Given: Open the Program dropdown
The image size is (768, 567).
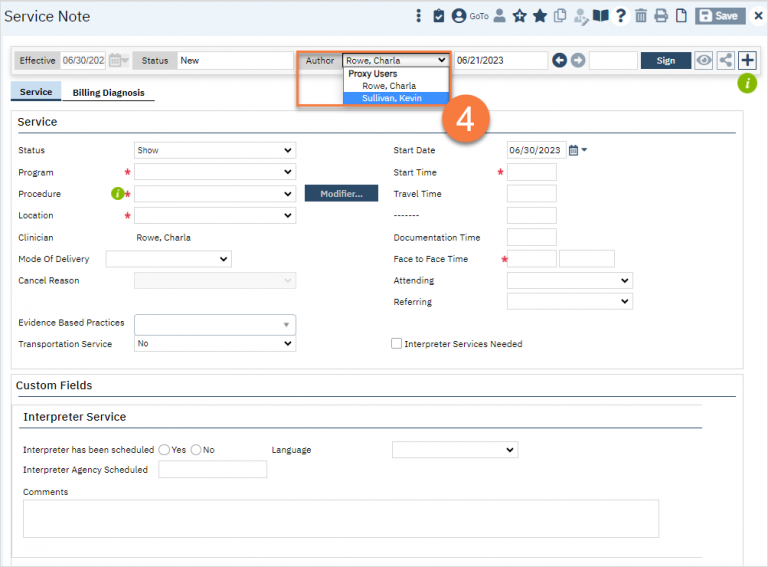Looking at the screenshot, I should (x=215, y=172).
